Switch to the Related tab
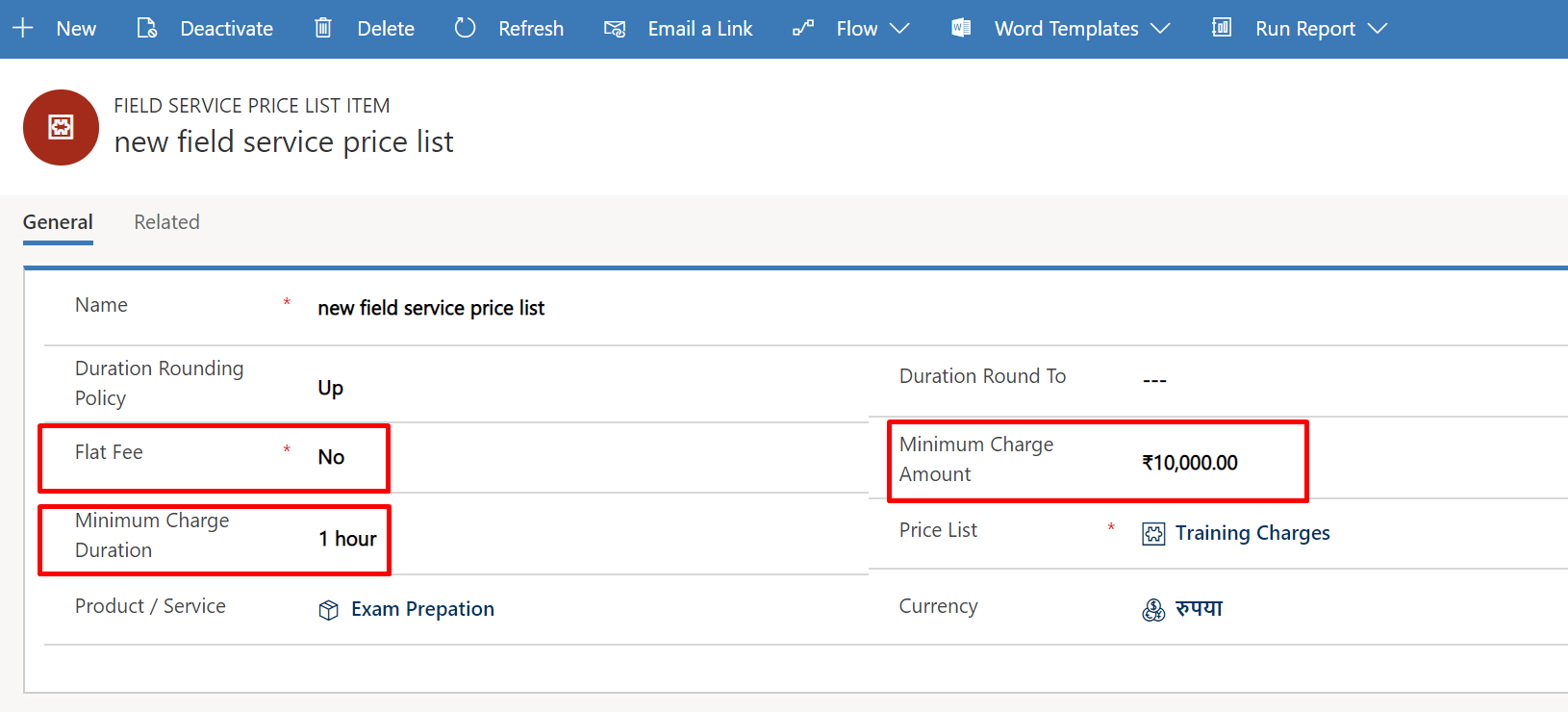The image size is (1568, 712). click(166, 222)
